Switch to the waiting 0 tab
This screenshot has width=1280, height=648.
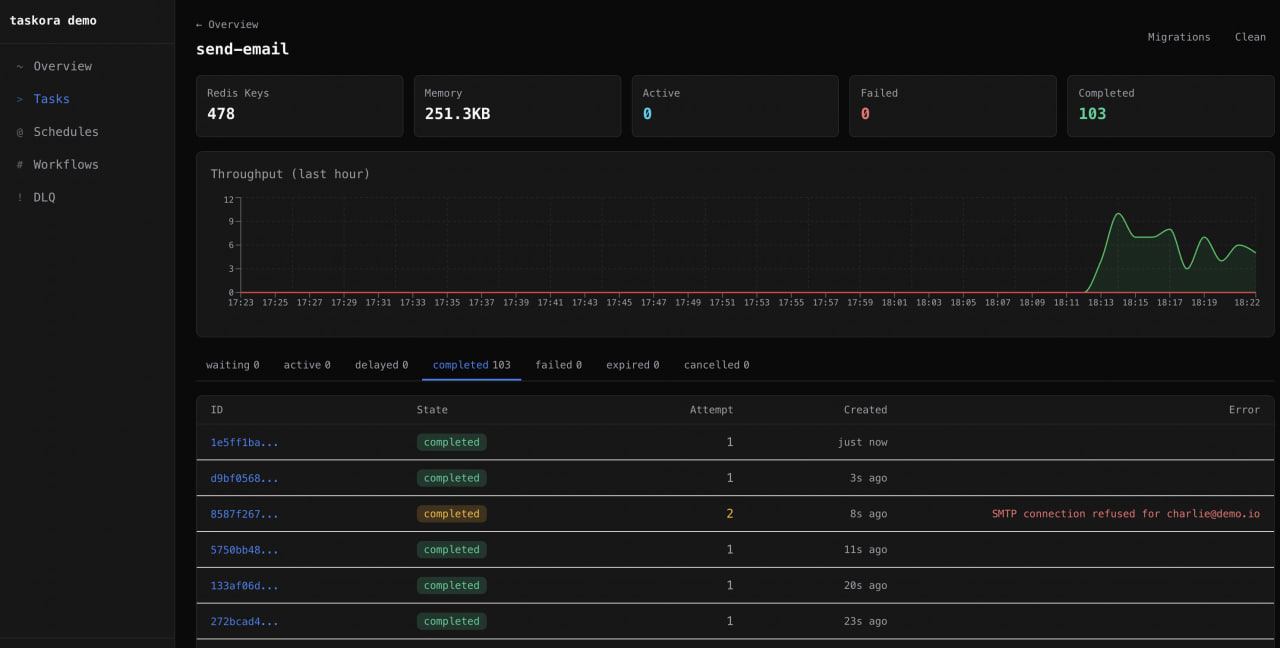click(232, 364)
